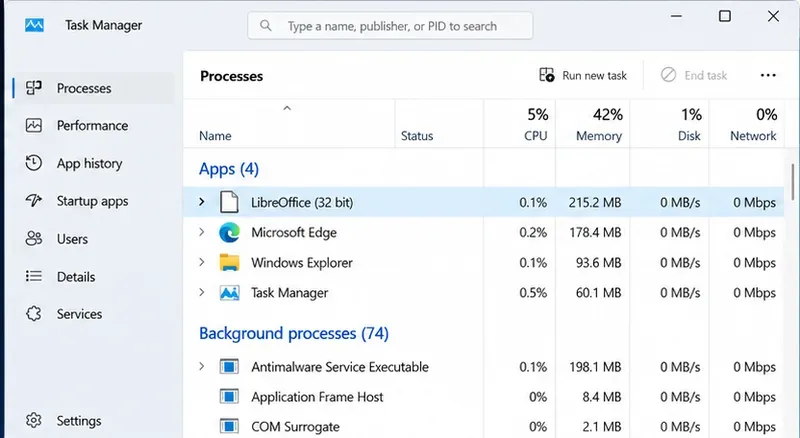Expand the LibreOffice (32 bit) process group
Screen dimensions: 800x438
202,202
